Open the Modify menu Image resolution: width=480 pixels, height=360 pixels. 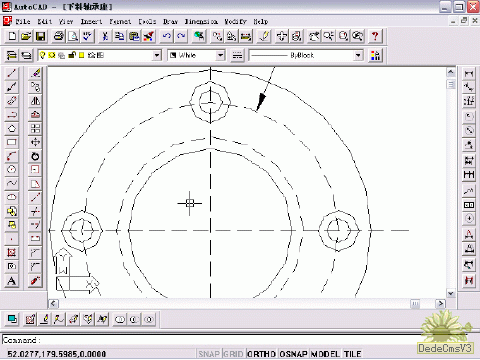(x=235, y=22)
